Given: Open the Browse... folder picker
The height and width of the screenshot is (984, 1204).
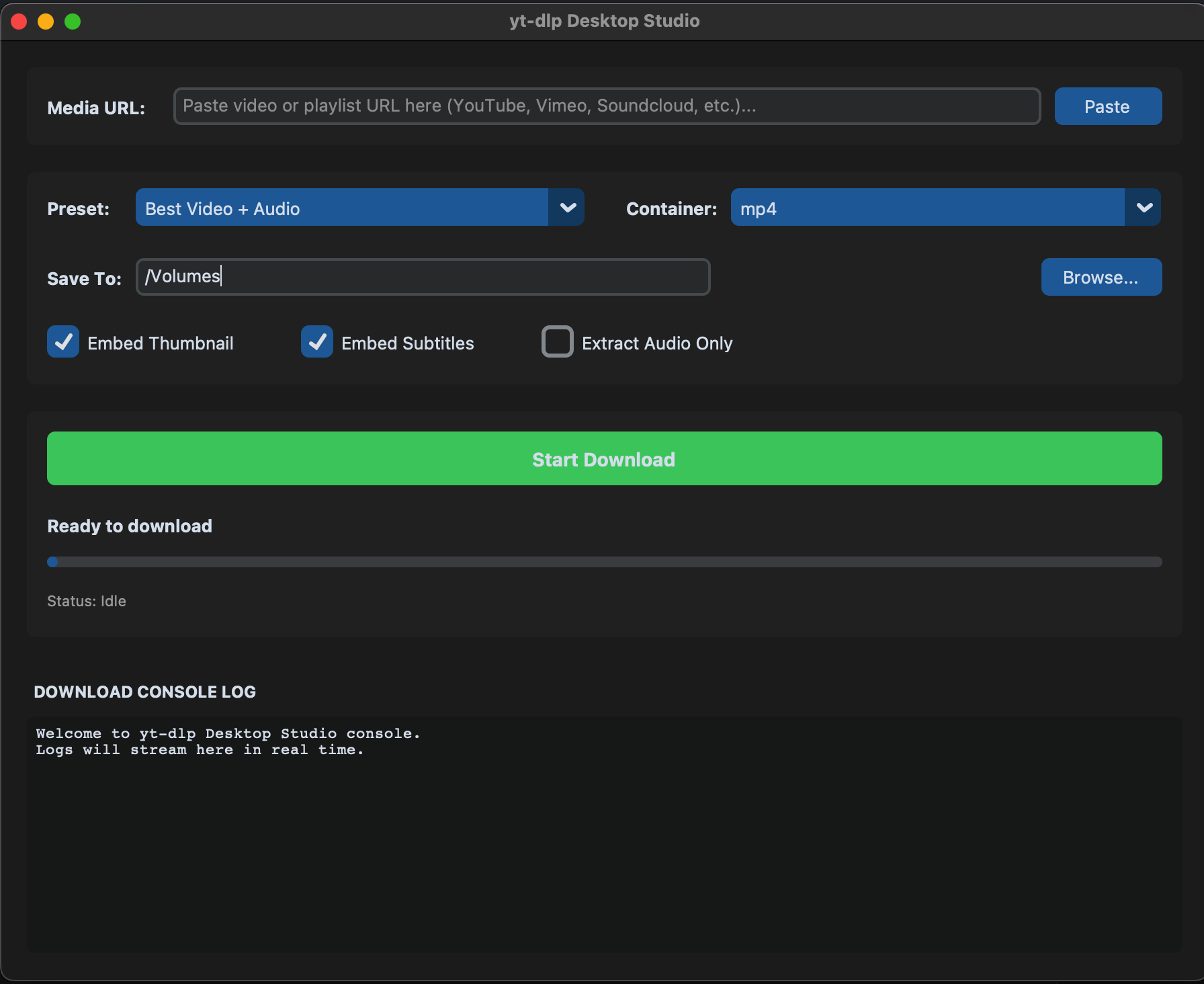Looking at the screenshot, I should click(1101, 277).
